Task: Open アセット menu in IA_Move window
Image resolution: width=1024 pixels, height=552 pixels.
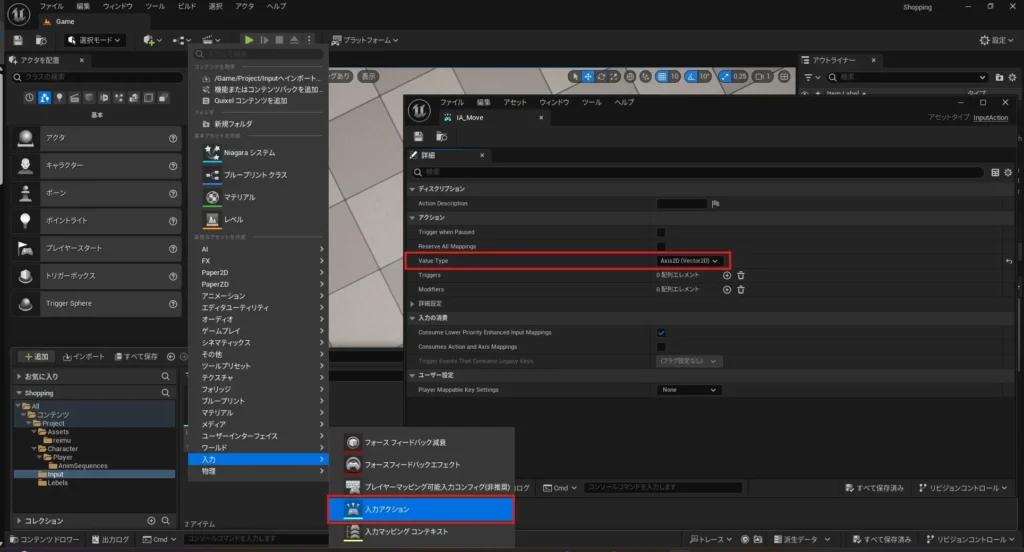Action: click(515, 103)
